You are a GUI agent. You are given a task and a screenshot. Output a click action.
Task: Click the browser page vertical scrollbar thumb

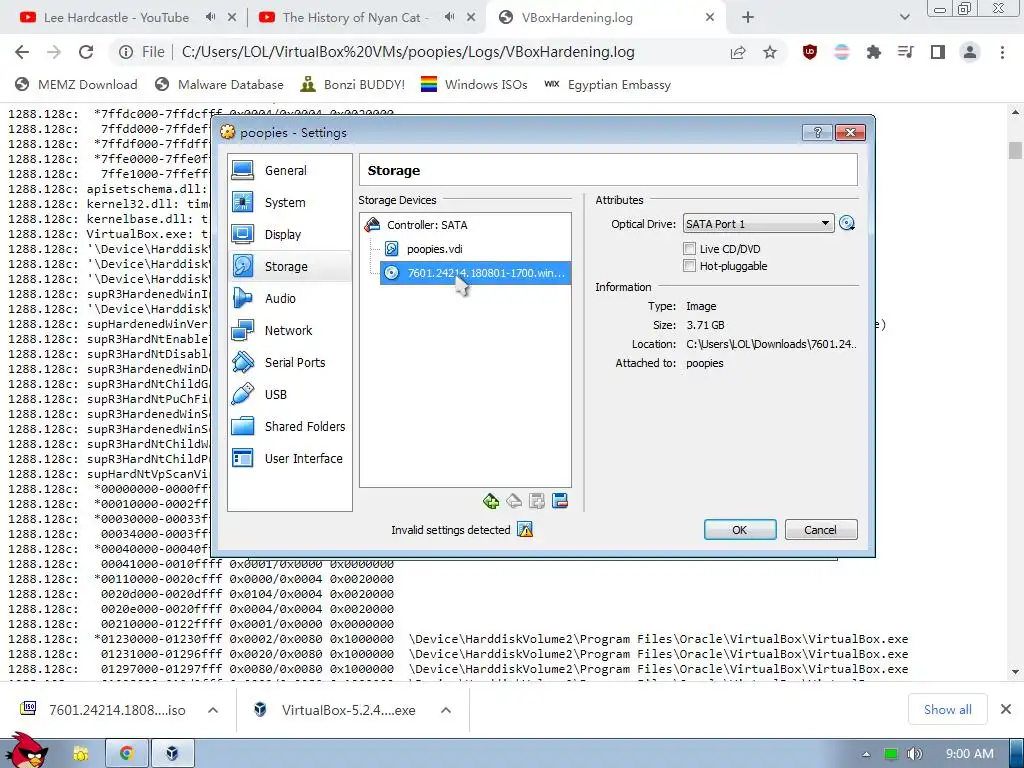point(1015,150)
